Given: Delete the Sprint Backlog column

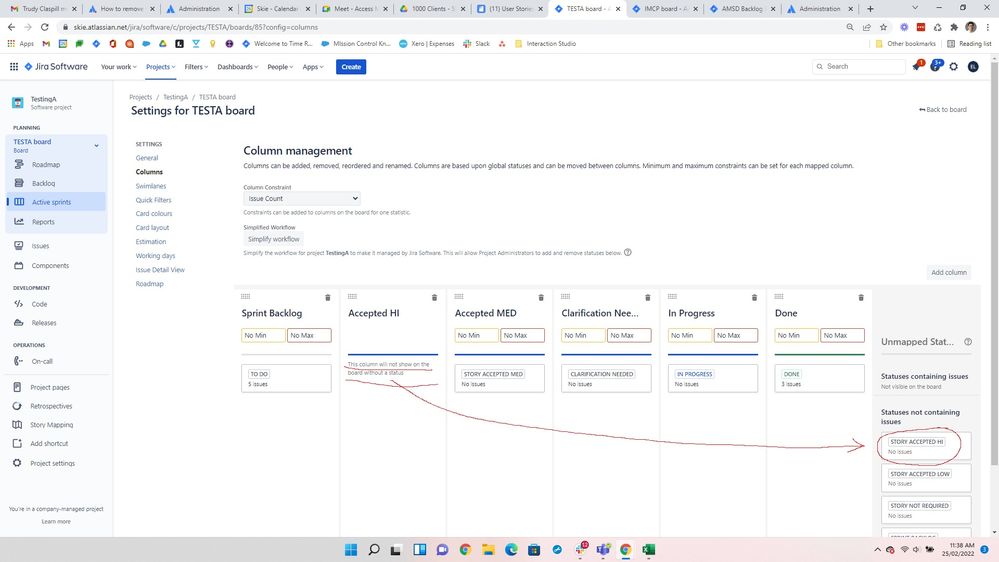Looking at the screenshot, I should point(328,298).
